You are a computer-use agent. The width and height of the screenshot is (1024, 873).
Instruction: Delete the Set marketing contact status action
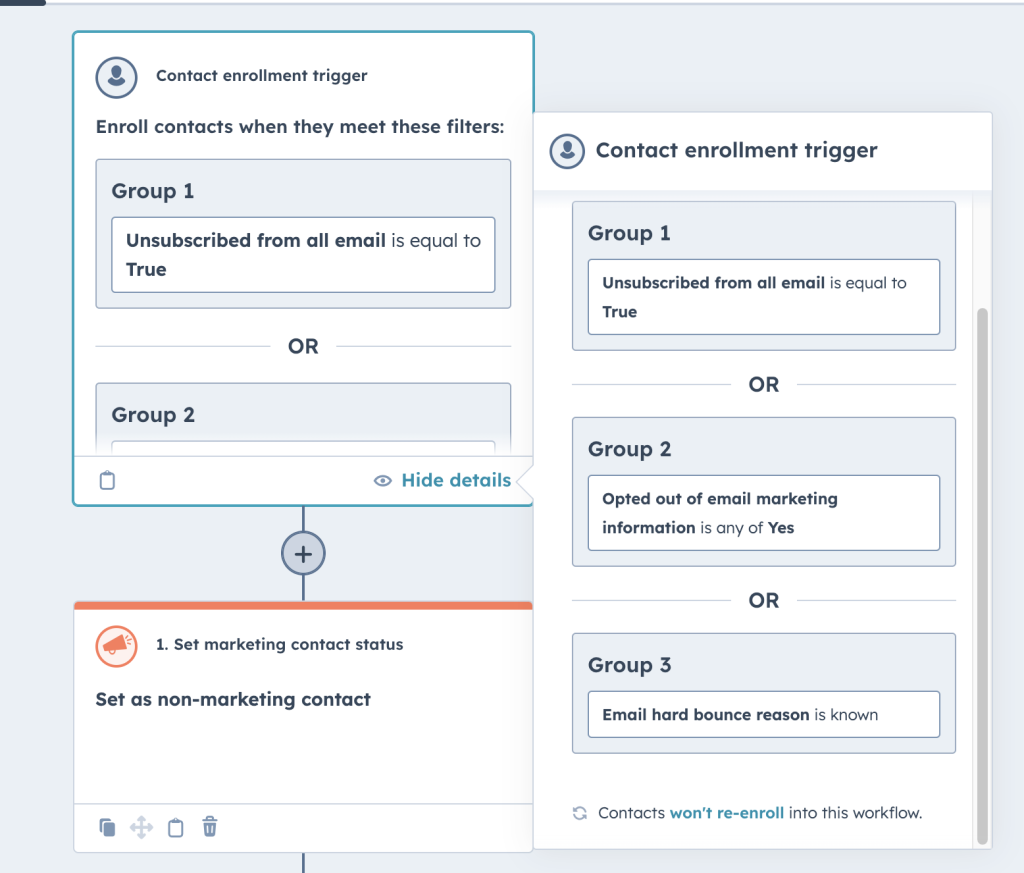(x=210, y=827)
